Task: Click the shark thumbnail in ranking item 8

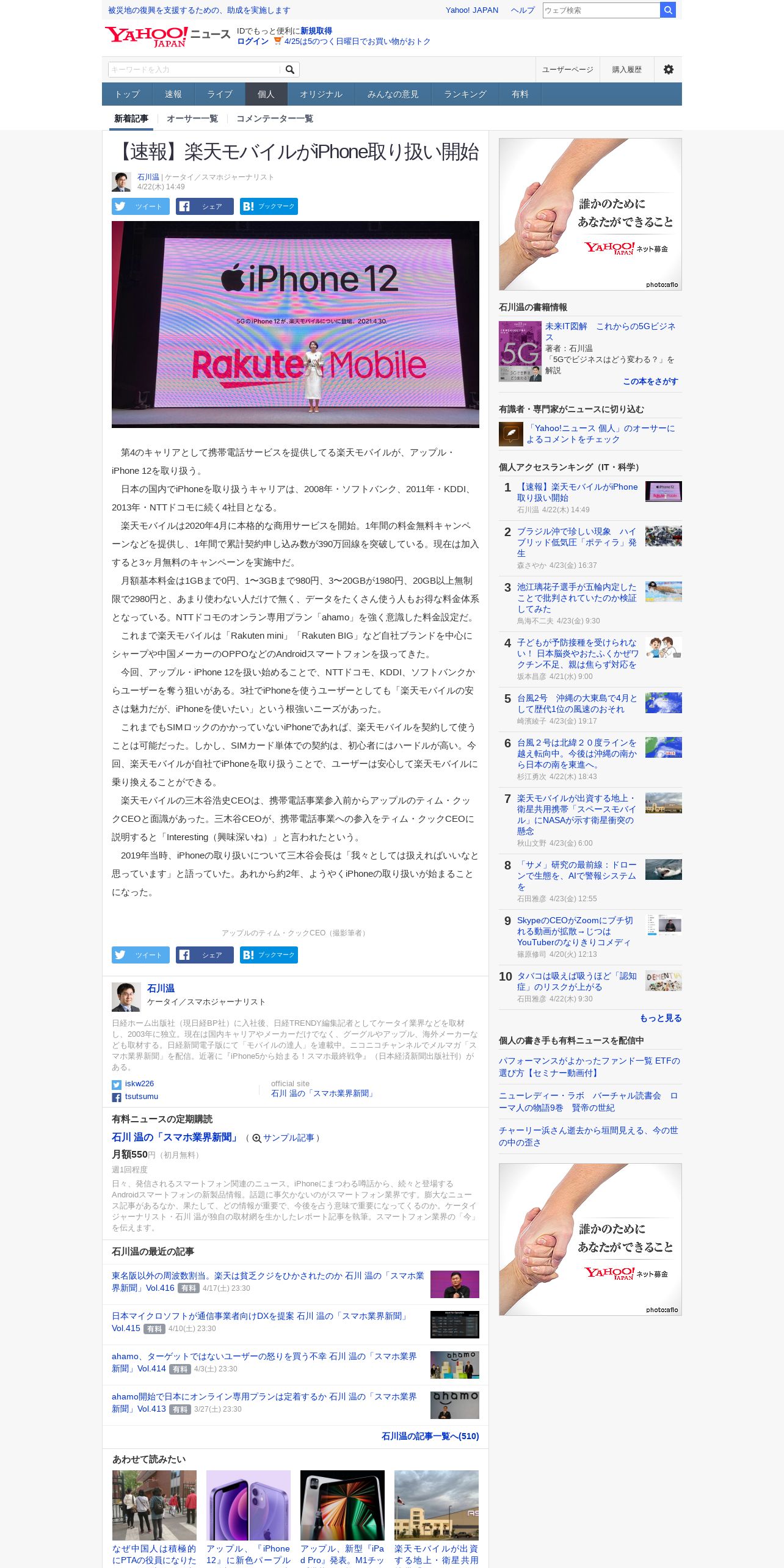Action: click(664, 869)
